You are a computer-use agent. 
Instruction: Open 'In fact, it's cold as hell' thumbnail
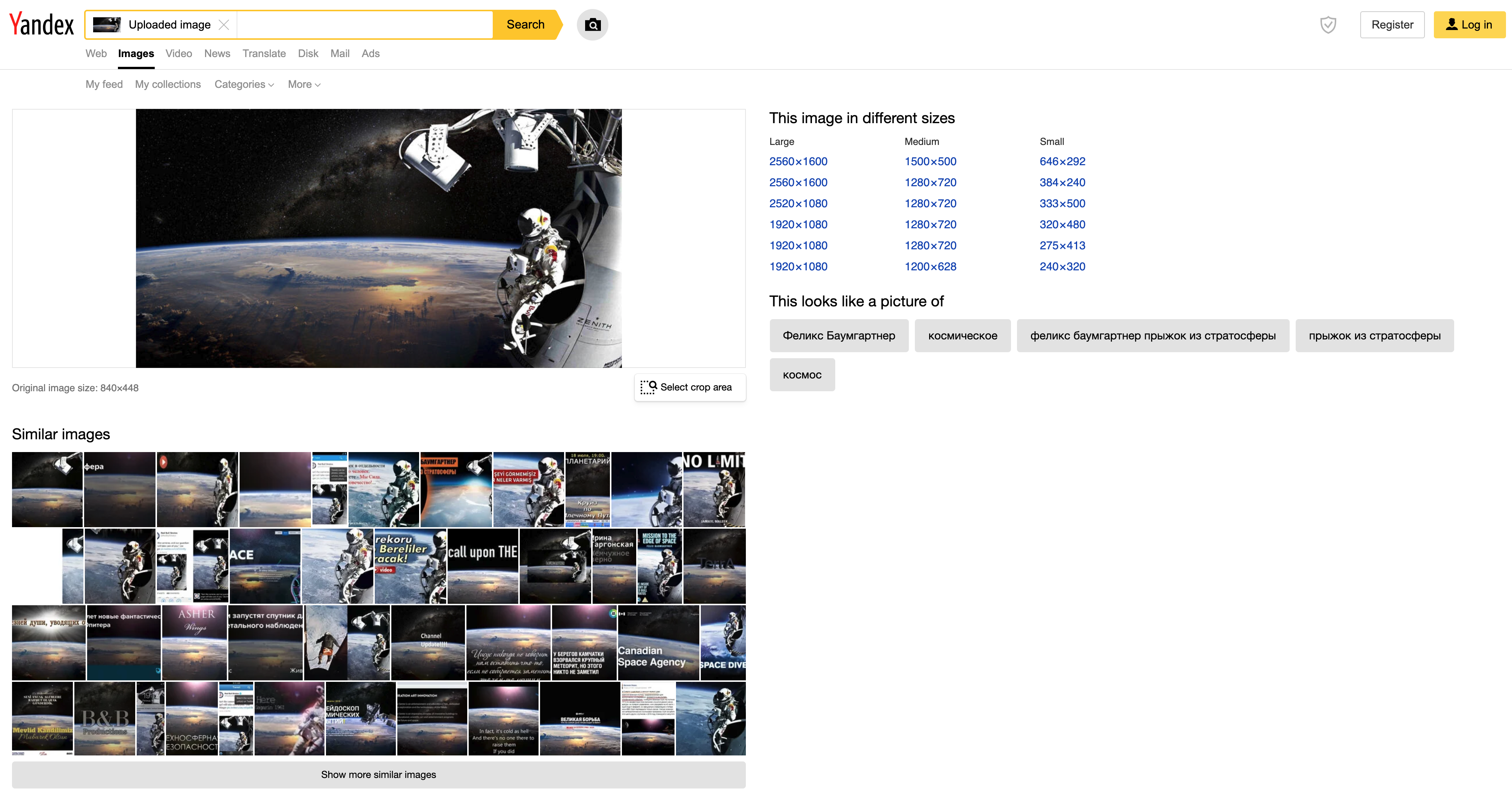tap(503, 719)
